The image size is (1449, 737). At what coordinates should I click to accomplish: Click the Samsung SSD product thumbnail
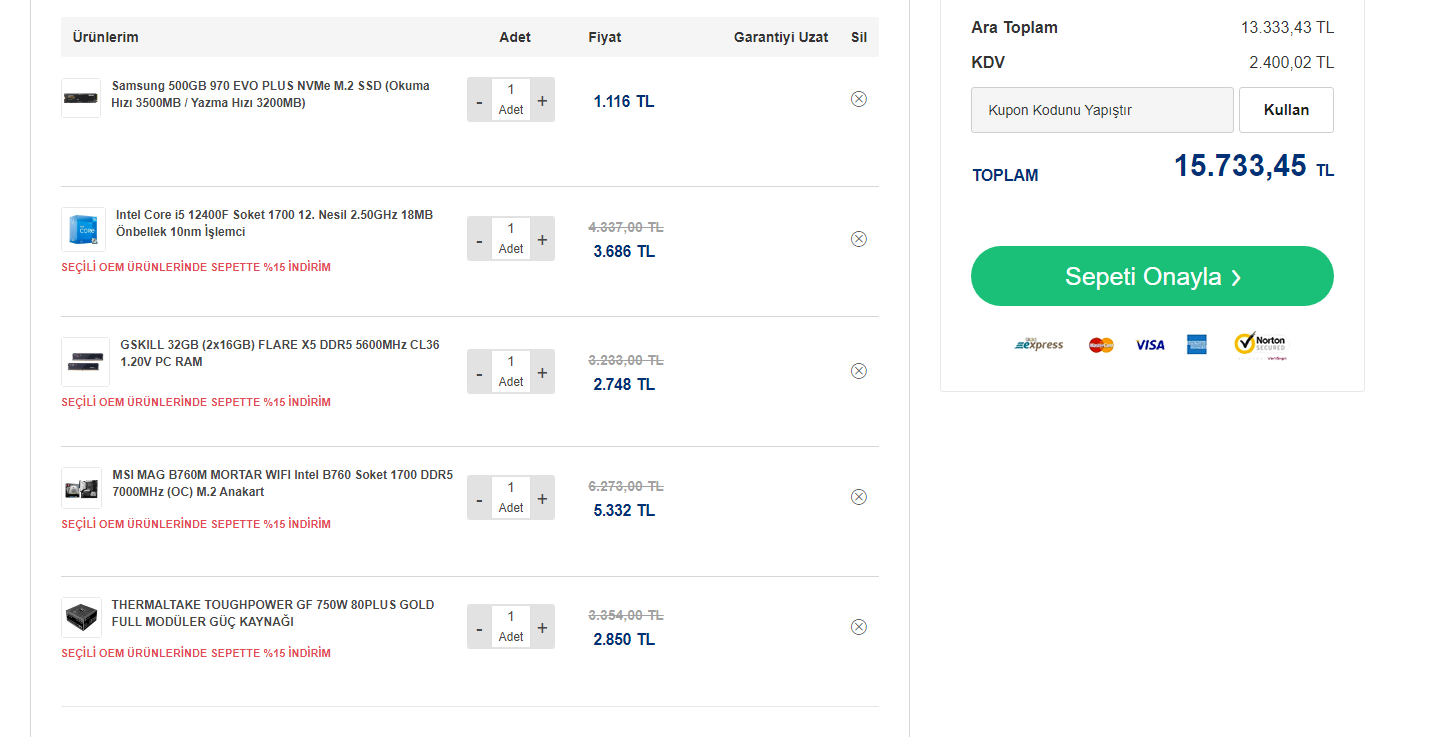pos(81,98)
